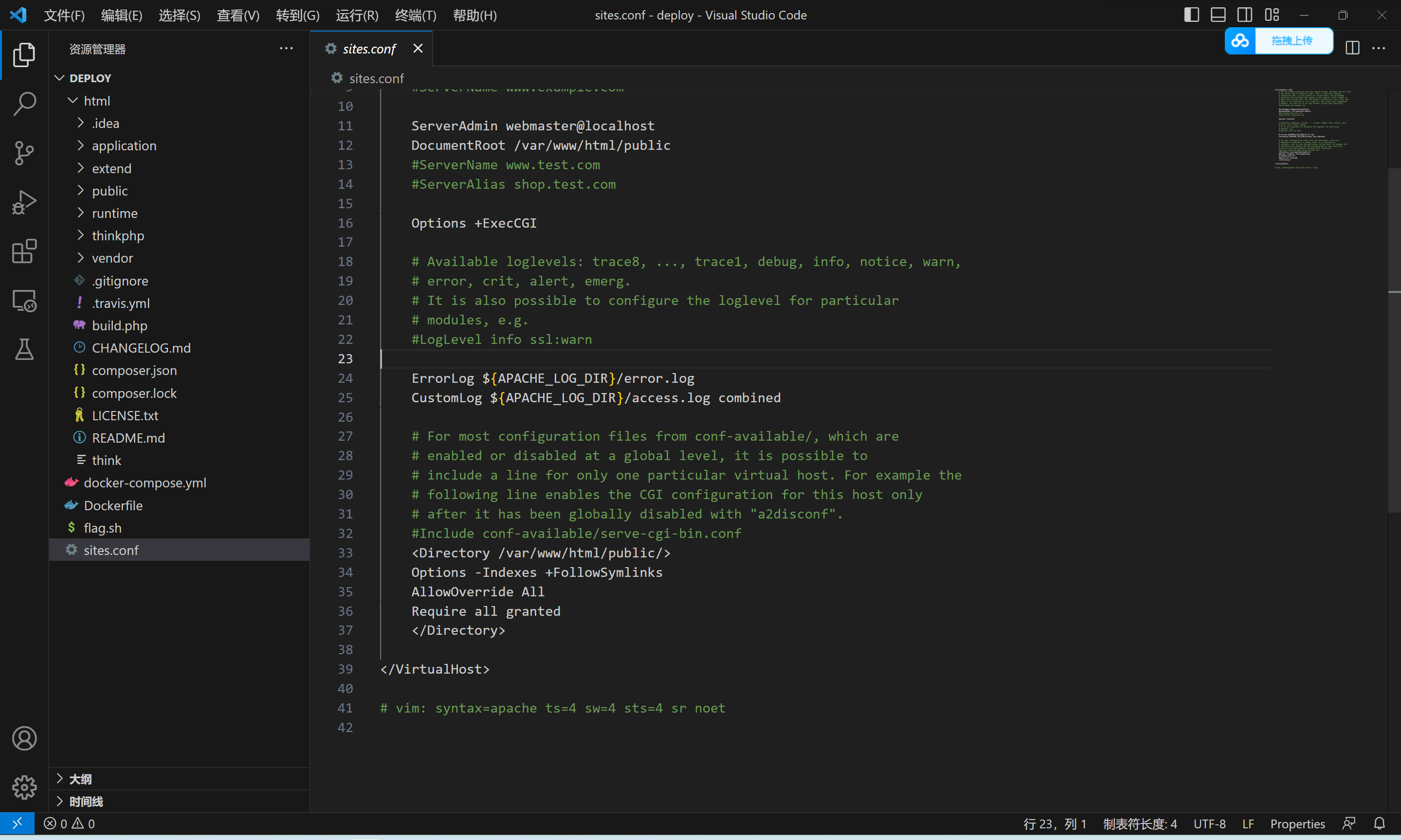This screenshot has width=1401, height=840.
Task: Click the UTF-8 encoding status item
Action: [x=1209, y=823]
